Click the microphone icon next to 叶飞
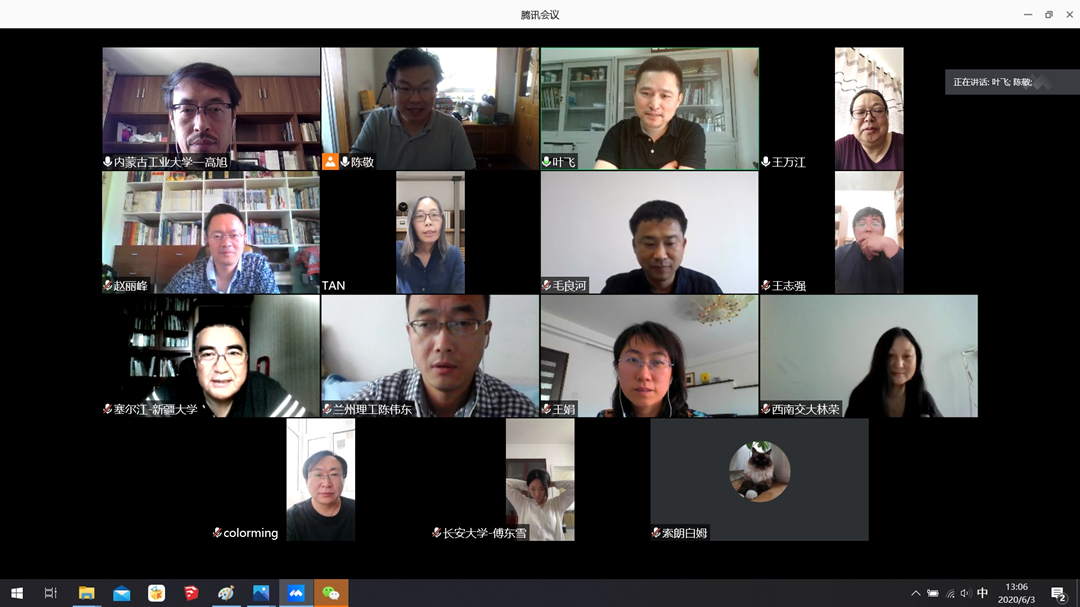Screen dimensions: 1080x607 click(546, 162)
